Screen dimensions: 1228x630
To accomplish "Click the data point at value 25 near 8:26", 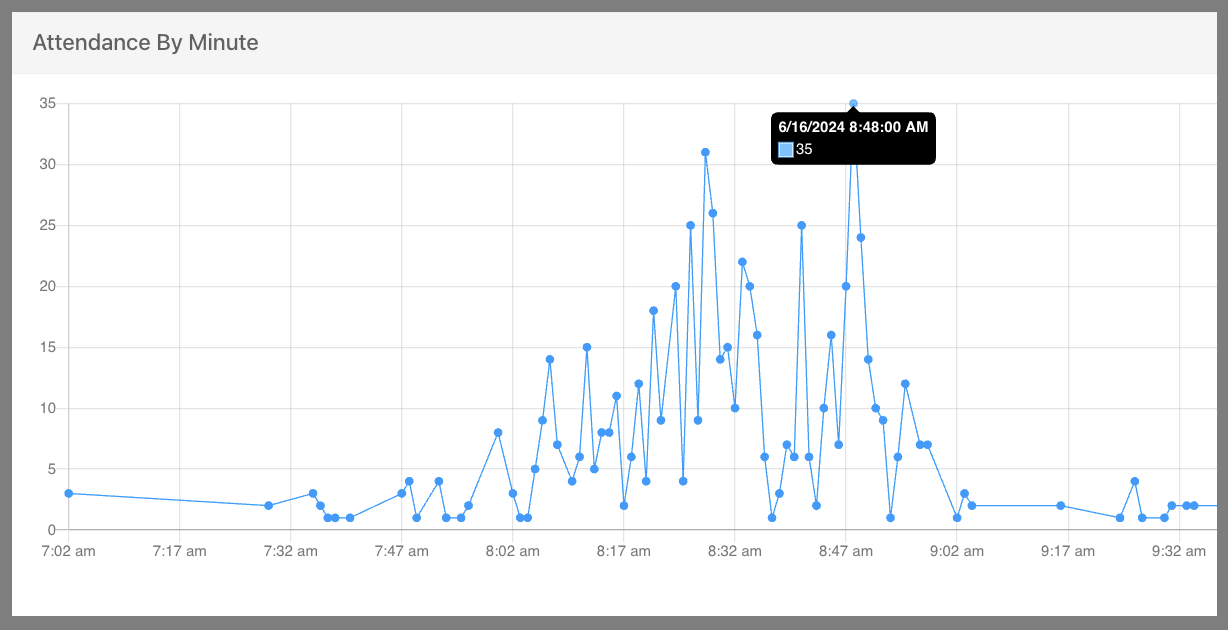I will pyautogui.click(x=688, y=224).
